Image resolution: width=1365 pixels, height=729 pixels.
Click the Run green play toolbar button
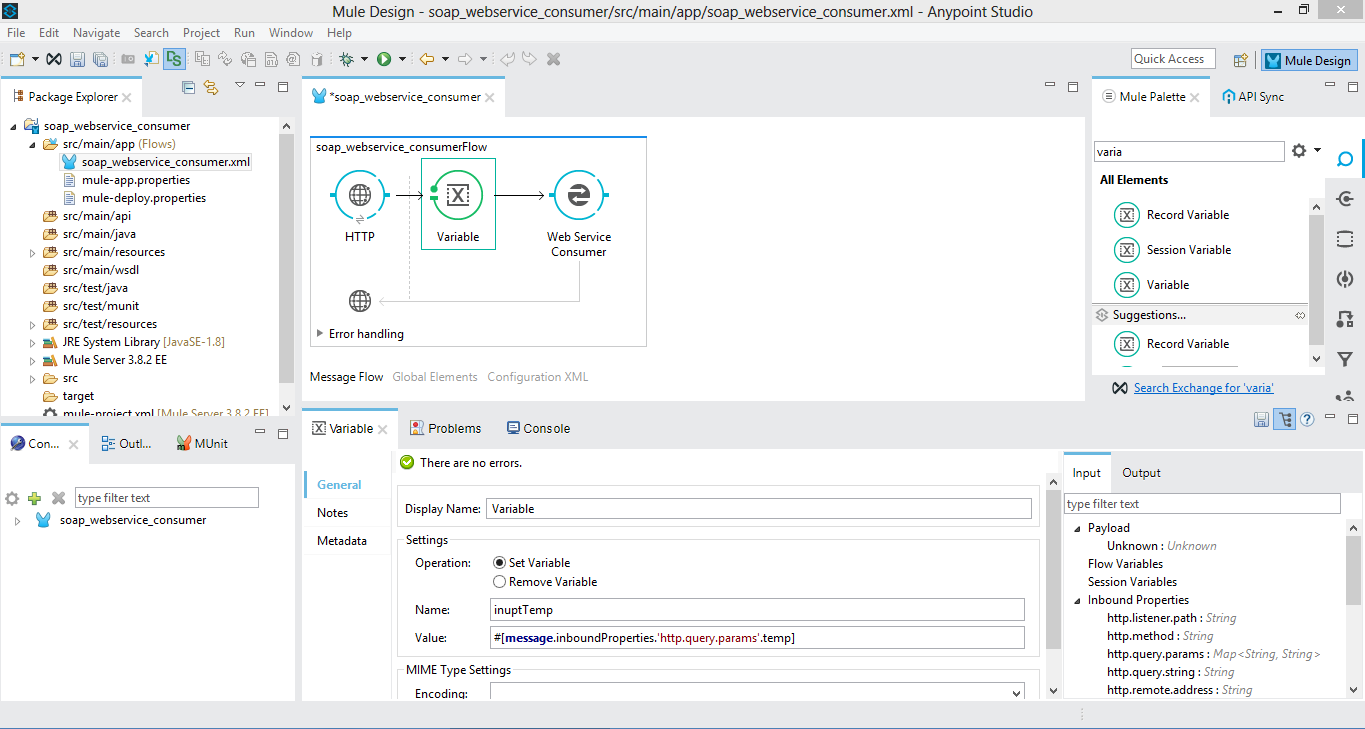(x=384, y=60)
